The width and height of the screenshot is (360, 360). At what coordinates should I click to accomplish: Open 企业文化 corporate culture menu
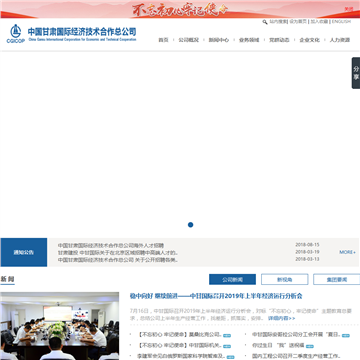(309, 40)
